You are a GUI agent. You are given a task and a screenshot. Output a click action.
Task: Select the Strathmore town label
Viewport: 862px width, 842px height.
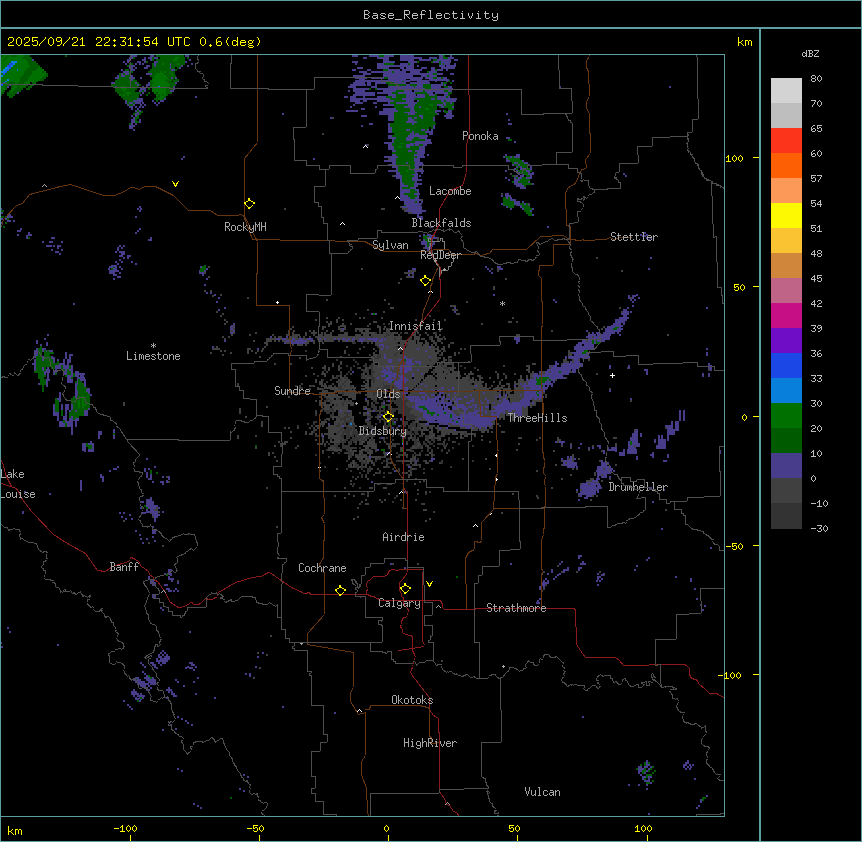[516, 608]
